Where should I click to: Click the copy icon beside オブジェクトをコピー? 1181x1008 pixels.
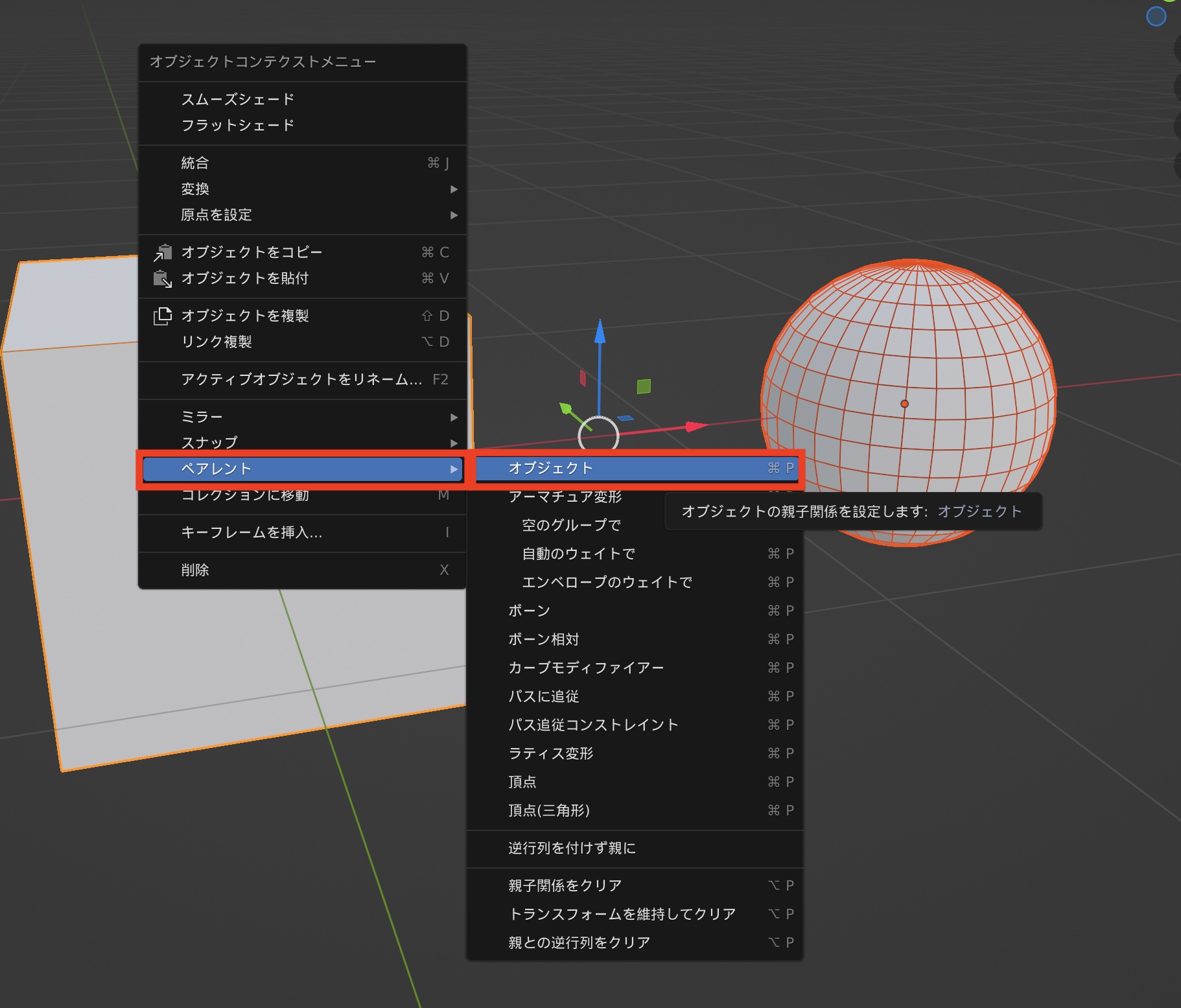click(x=162, y=252)
